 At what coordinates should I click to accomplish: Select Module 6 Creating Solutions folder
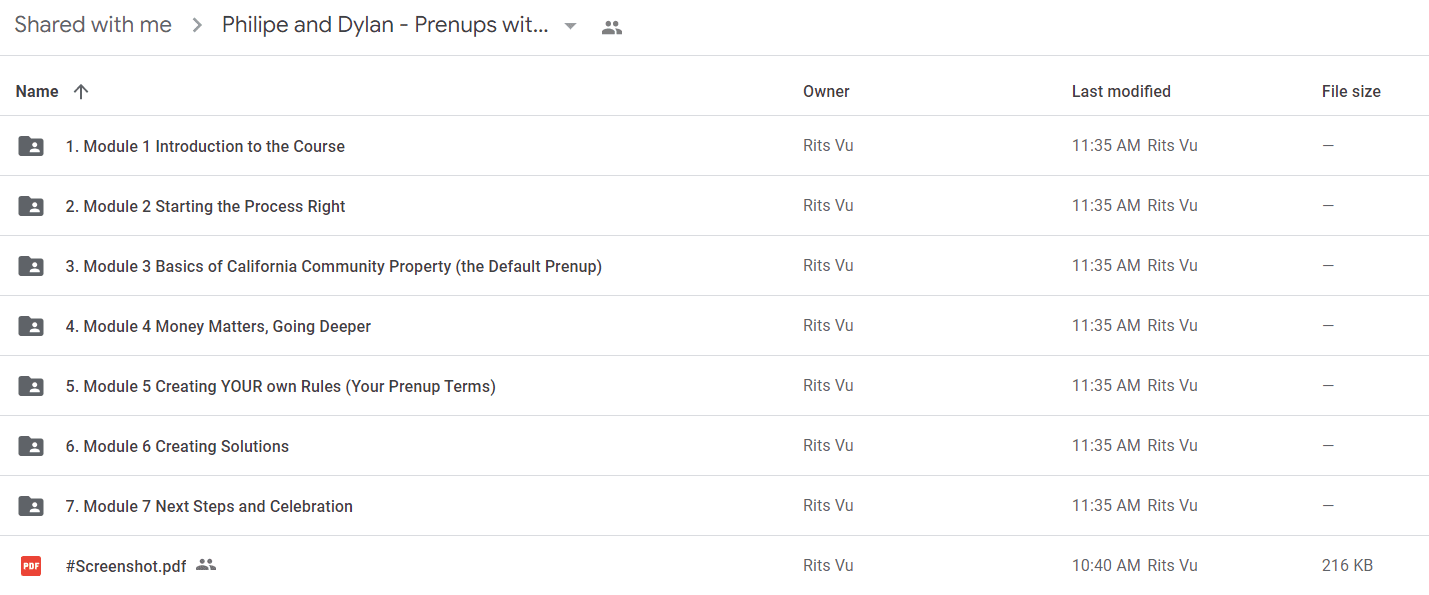714,446
